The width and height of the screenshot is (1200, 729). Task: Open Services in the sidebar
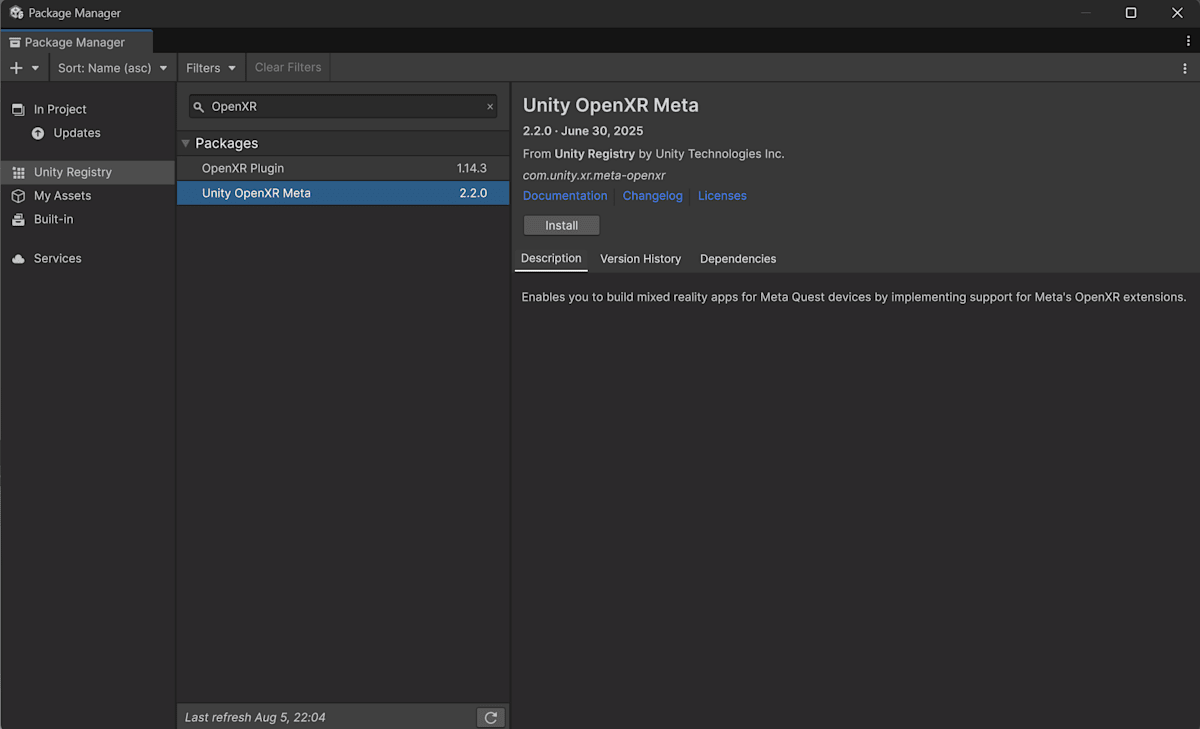[88, 258]
